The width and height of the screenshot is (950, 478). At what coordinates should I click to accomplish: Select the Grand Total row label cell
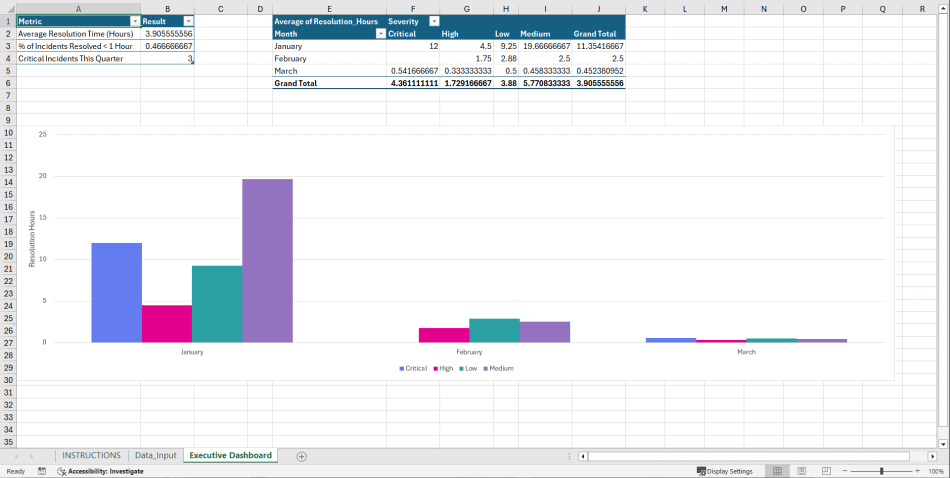[296, 84]
